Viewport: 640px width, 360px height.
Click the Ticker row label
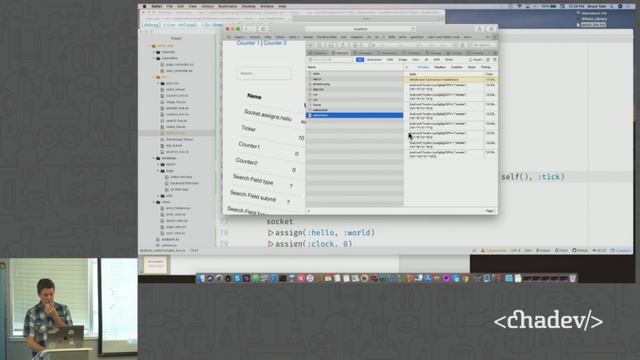pos(249,129)
